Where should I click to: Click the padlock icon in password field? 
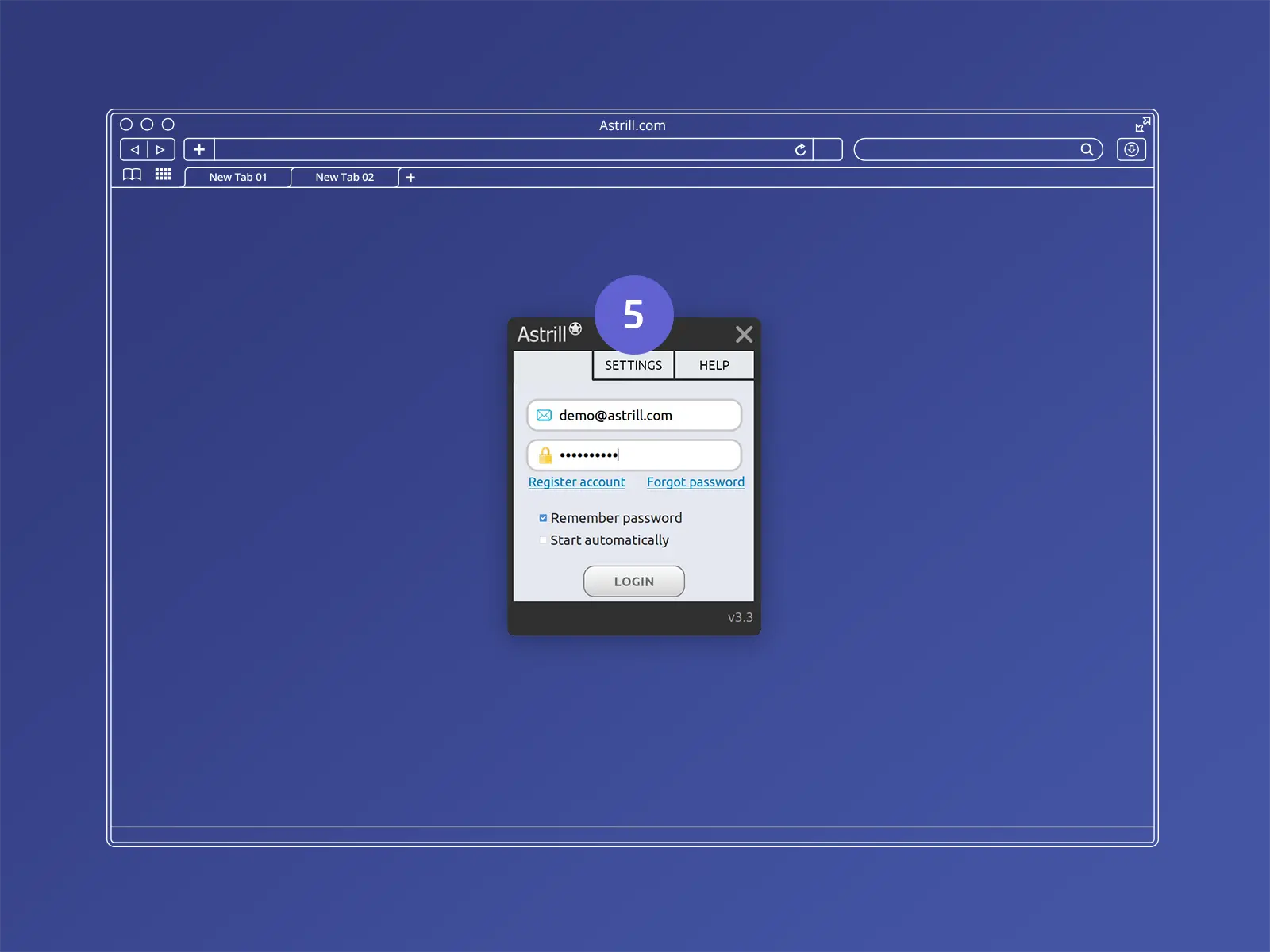point(545,455)
